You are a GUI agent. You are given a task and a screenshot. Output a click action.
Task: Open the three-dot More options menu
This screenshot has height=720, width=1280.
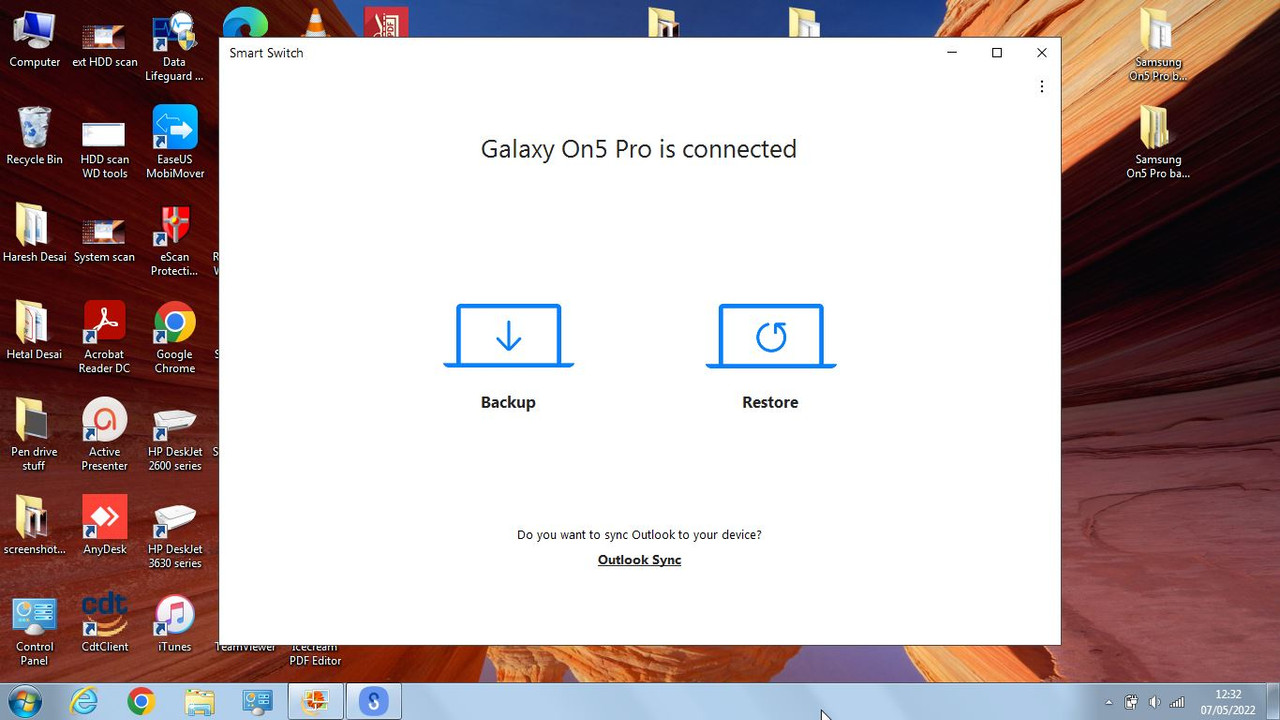[x=1041, y=87]
